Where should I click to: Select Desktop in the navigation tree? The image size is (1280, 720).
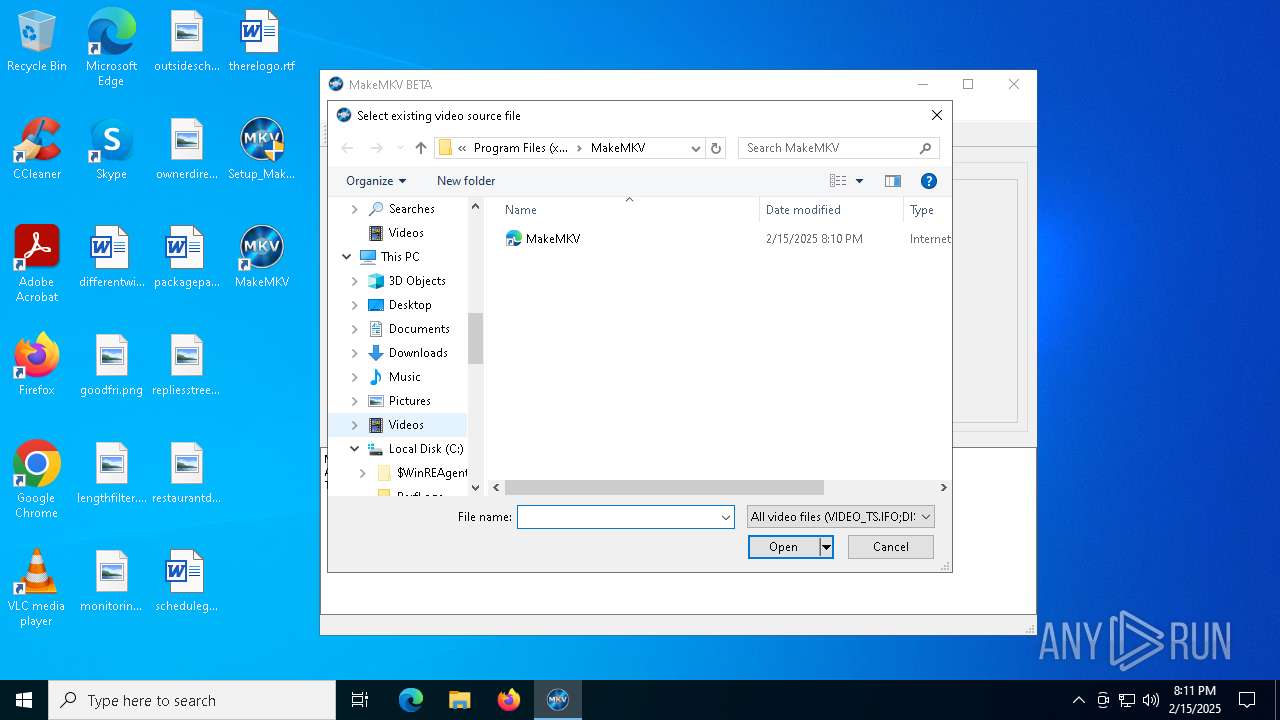click(410, 305)
